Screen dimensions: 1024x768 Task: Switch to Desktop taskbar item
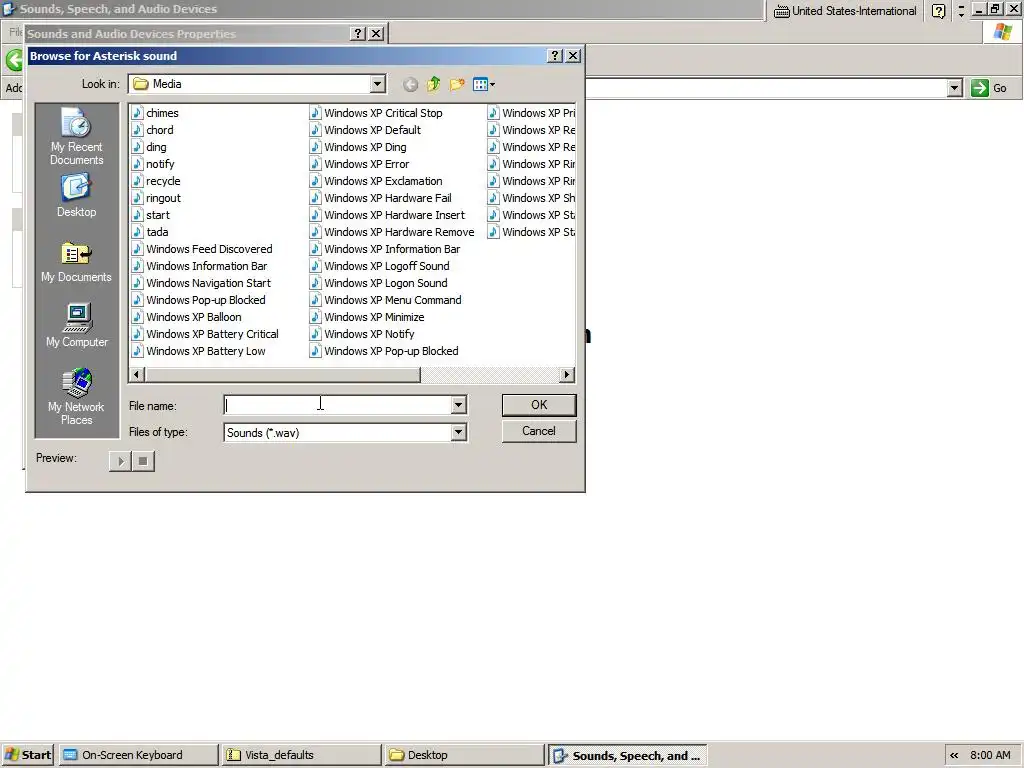[464, 755]
